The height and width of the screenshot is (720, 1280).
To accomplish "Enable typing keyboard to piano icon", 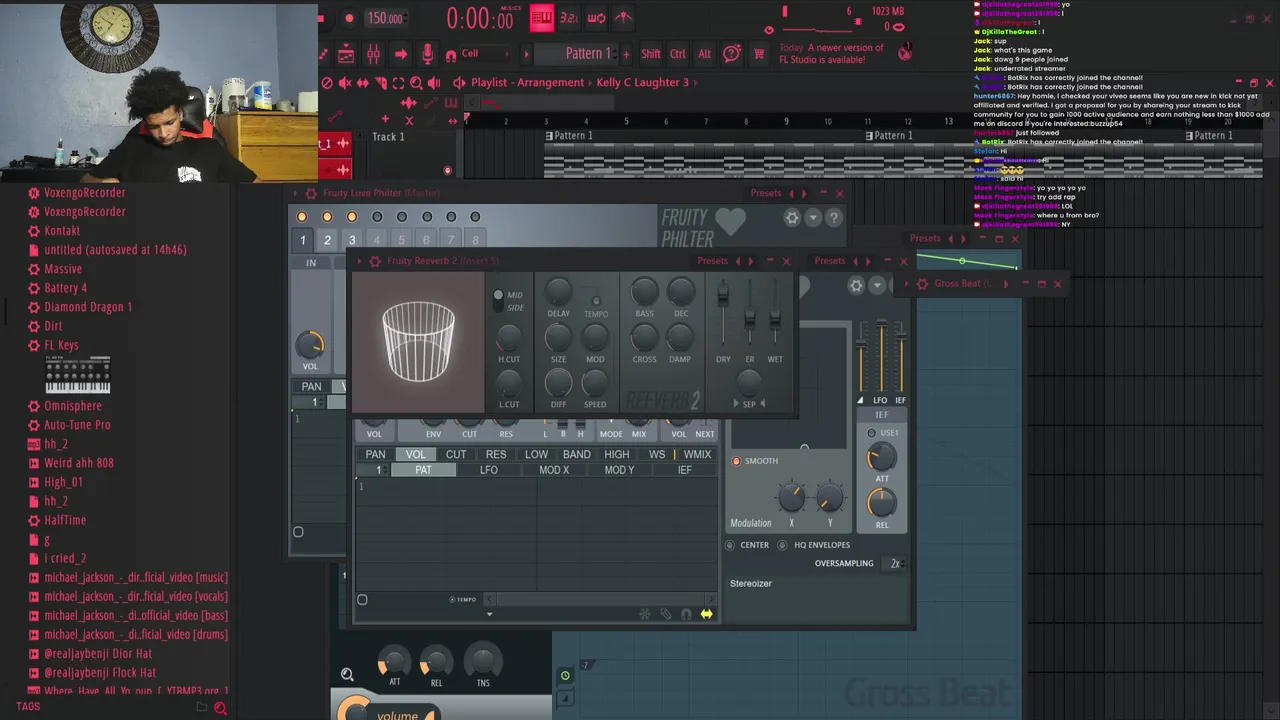I will (x=542, y=17).
